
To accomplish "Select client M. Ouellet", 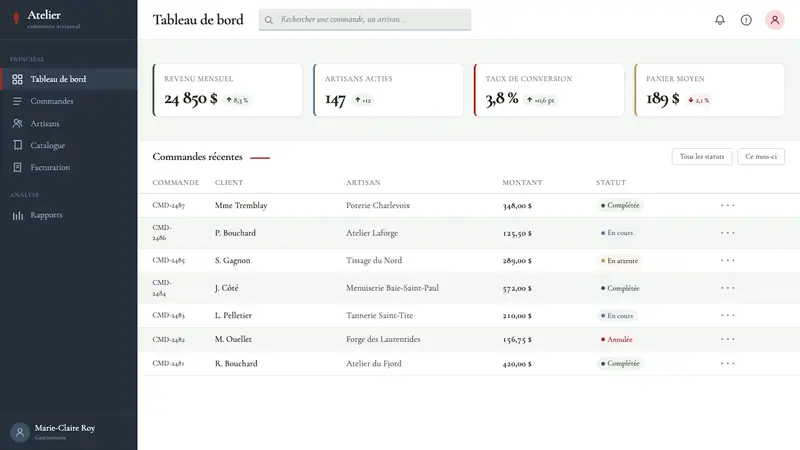I will pos(233,339).
